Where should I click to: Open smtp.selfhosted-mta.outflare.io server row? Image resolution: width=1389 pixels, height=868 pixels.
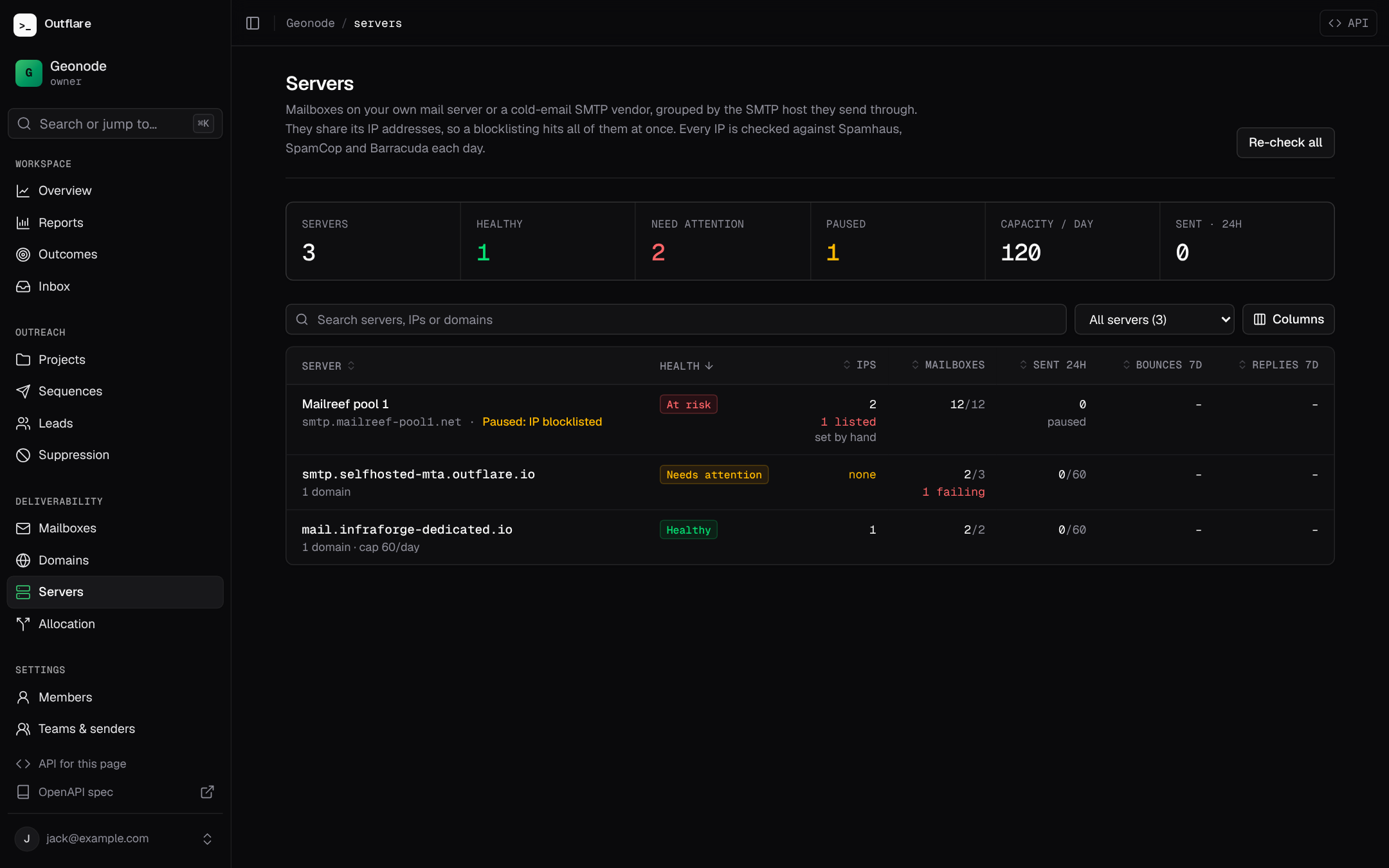810,482
